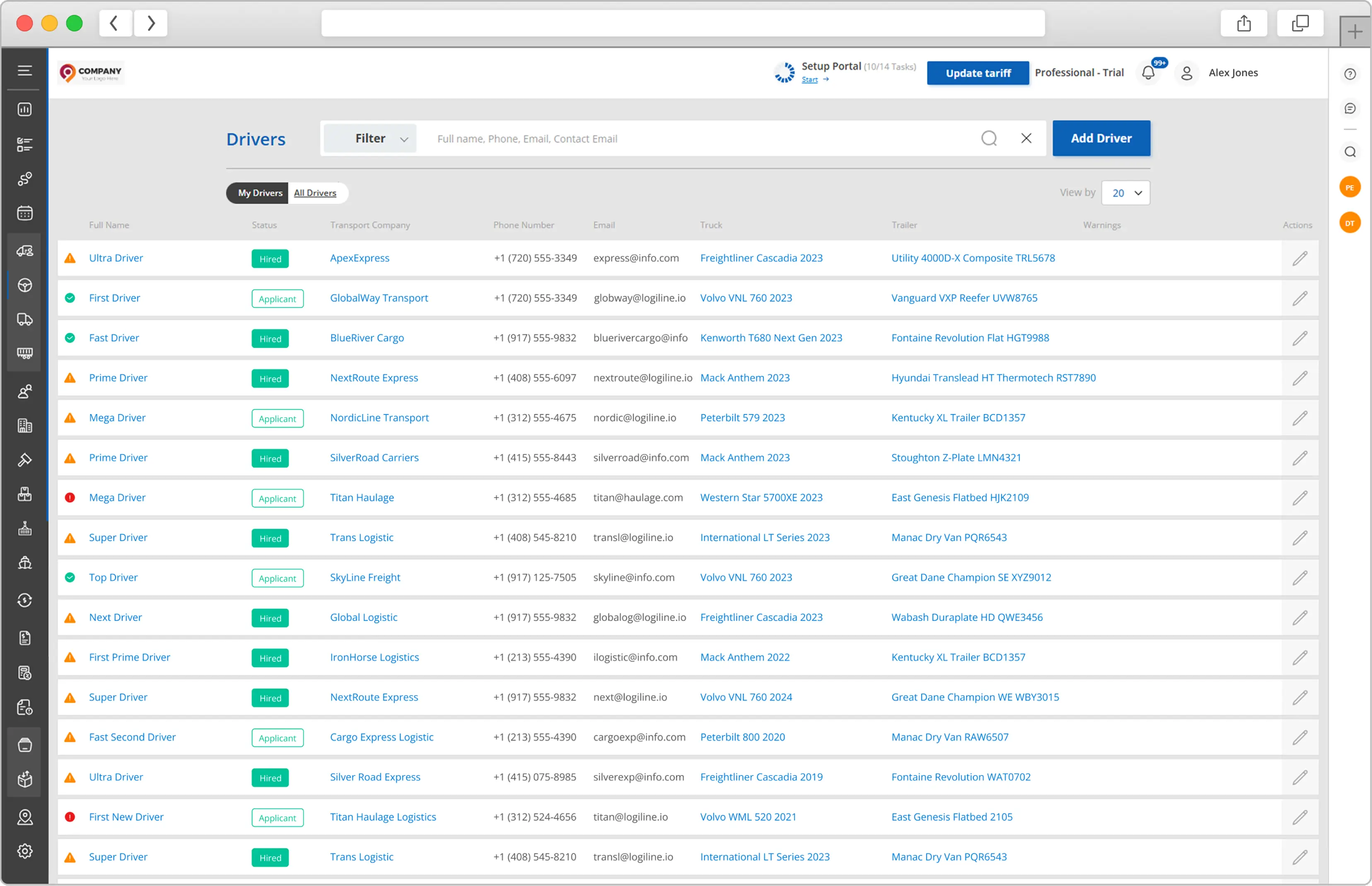This screenshot has height=886, width=1372.
Task: Open the chat messages icon on right
Action: point(1350,108)
